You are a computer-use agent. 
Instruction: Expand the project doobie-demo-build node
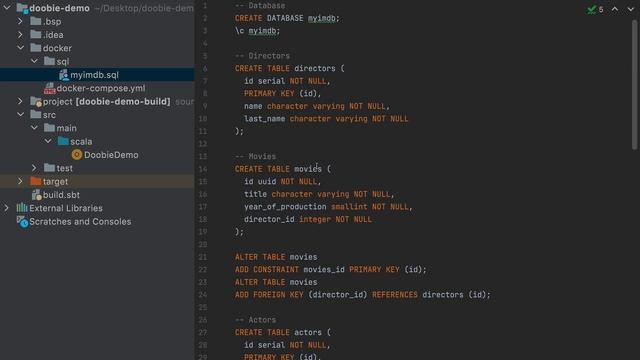tap(20, 101)
